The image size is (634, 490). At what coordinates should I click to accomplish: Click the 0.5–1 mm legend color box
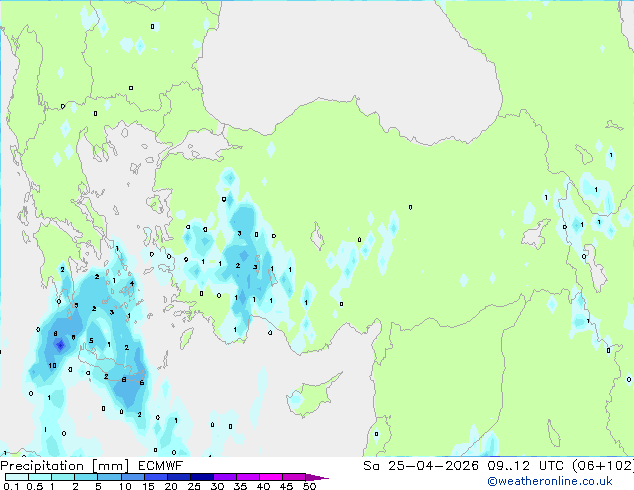click(x=40, y=477)
